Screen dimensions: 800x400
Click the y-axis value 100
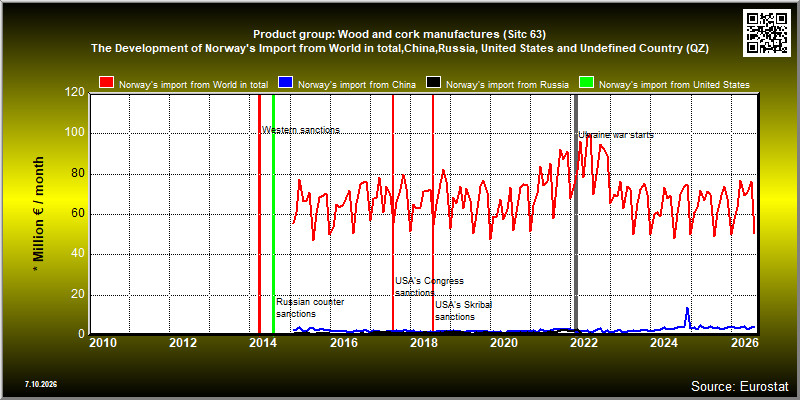pos(75,134)
